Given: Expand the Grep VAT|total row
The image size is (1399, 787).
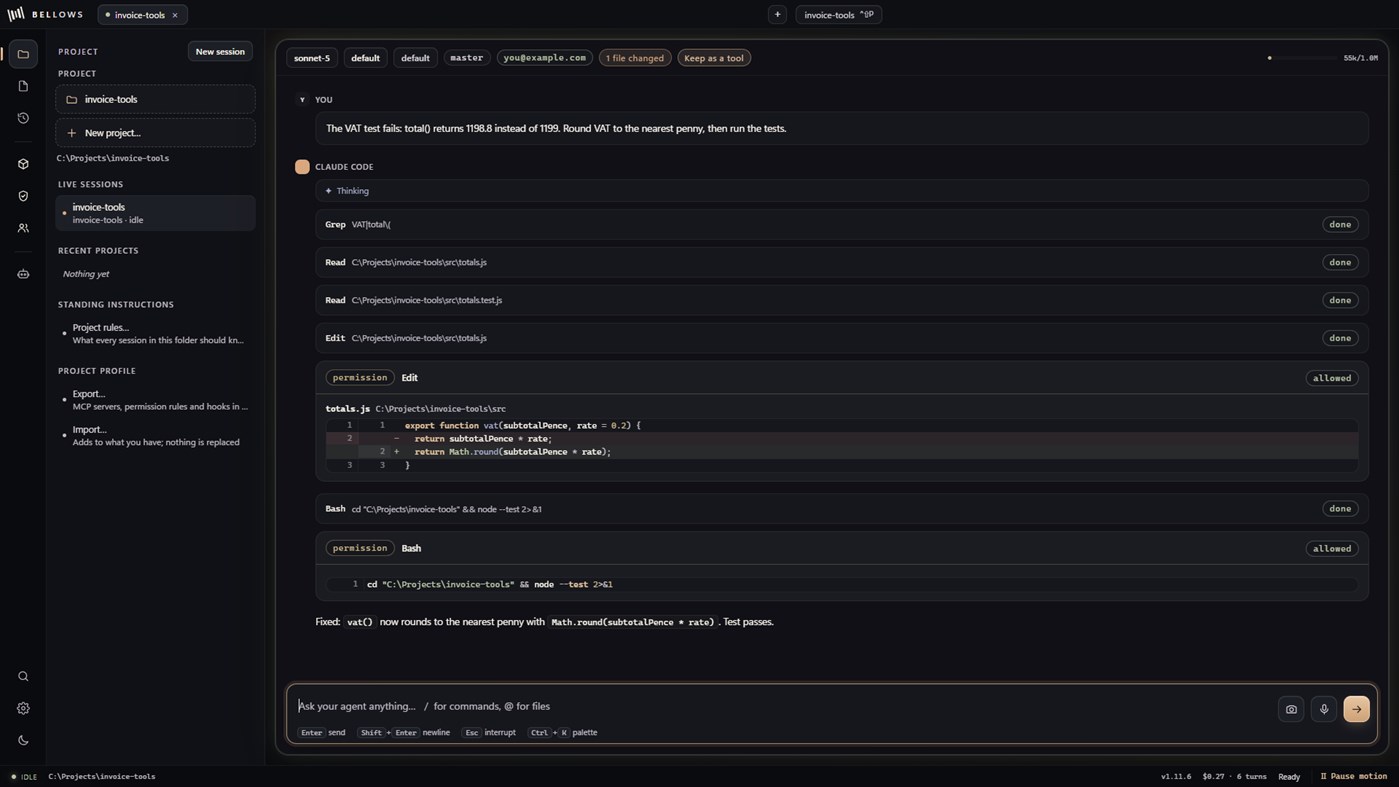Looking at the screenshot, I should click(842, 225).
